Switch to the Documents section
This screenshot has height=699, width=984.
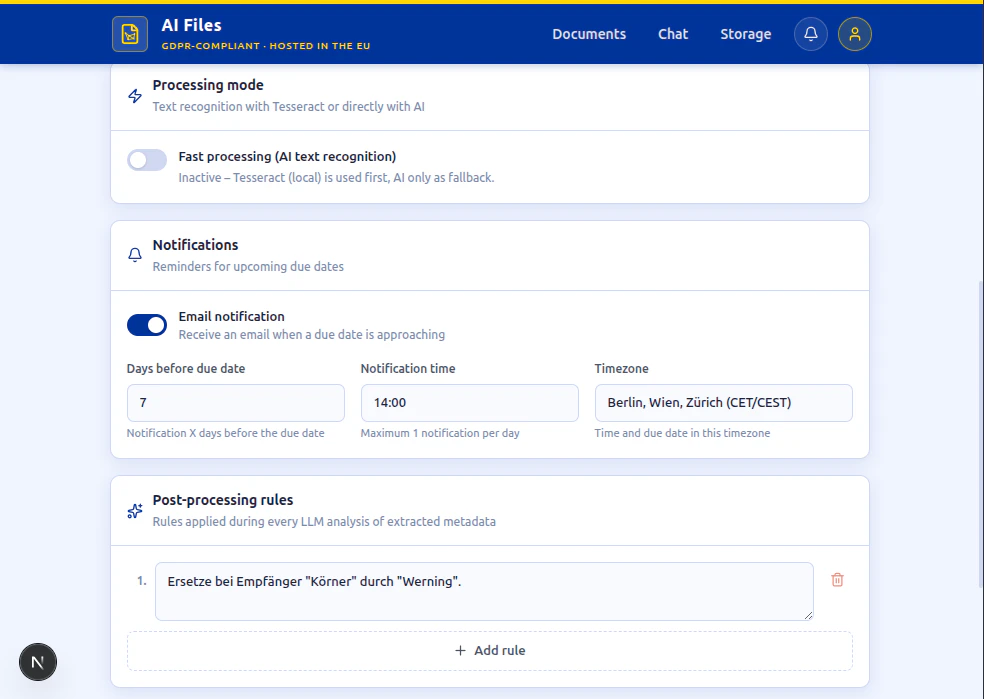point(589,34)
